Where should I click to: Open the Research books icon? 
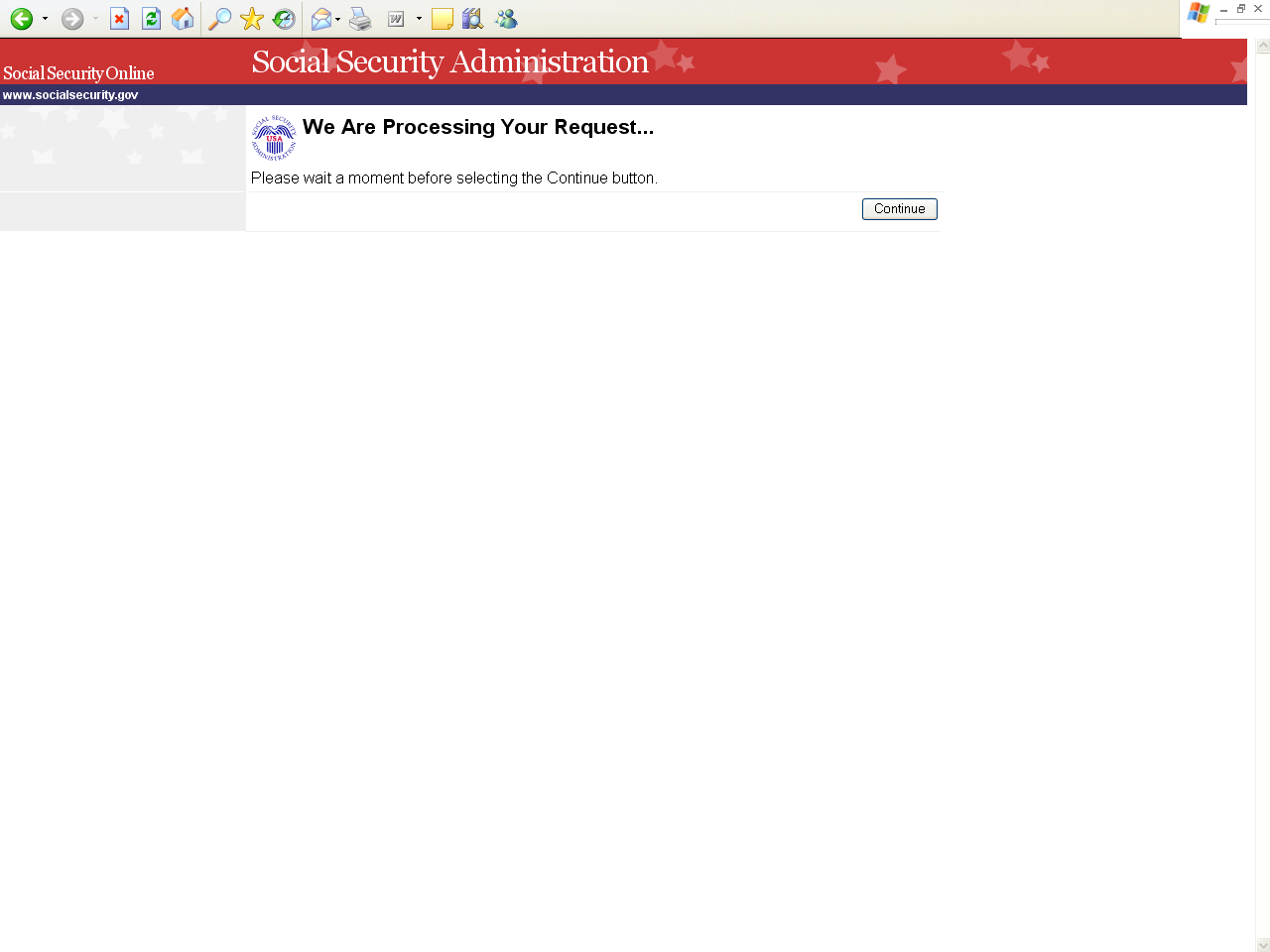click(472, 19)
